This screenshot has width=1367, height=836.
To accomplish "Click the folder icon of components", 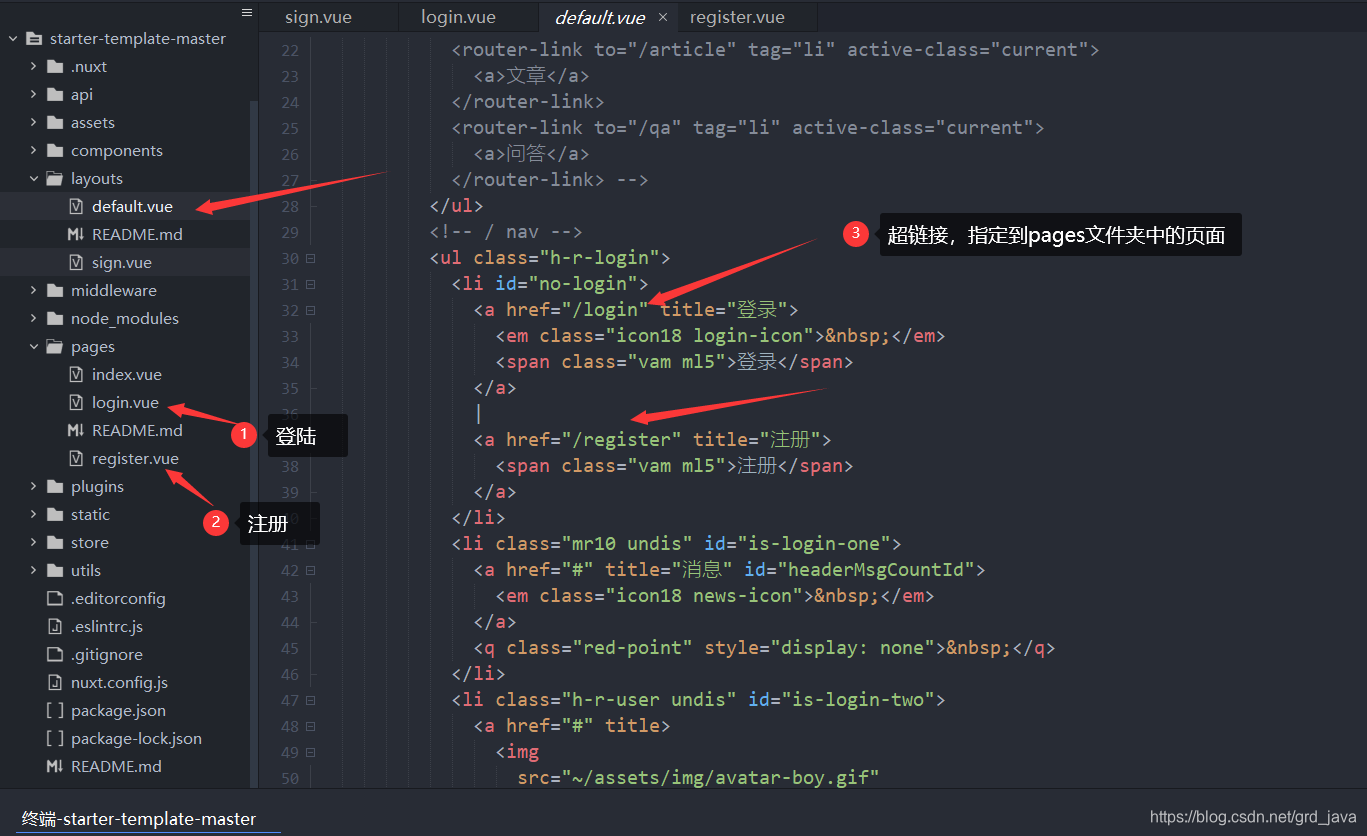I will 55,151.
